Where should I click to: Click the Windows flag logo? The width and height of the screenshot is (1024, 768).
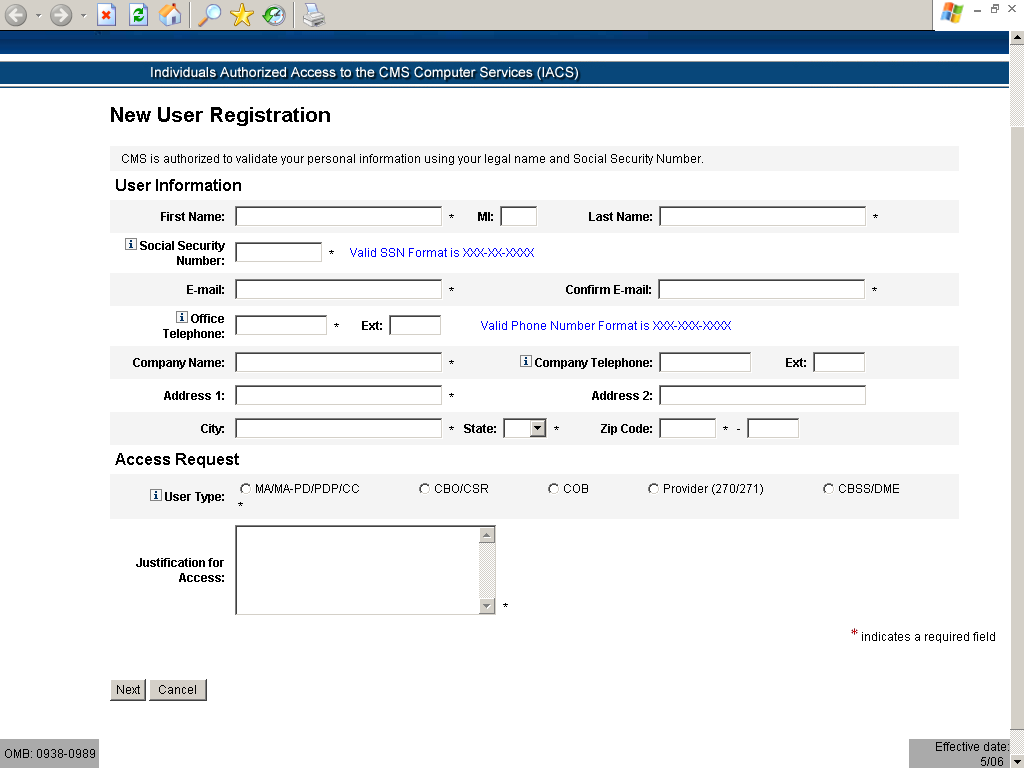(952, 13)
